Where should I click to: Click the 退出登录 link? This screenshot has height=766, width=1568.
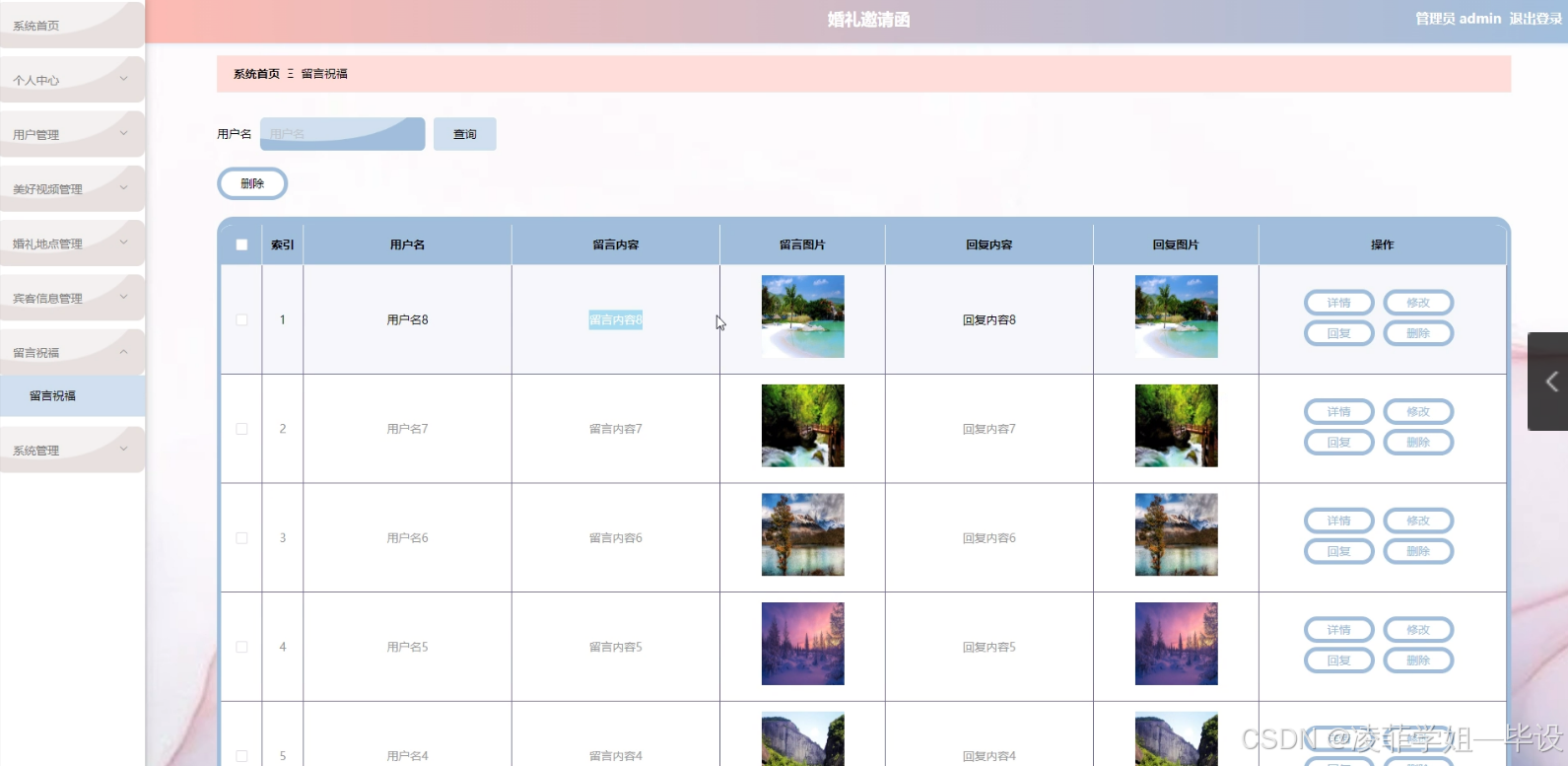point(1535,19)
